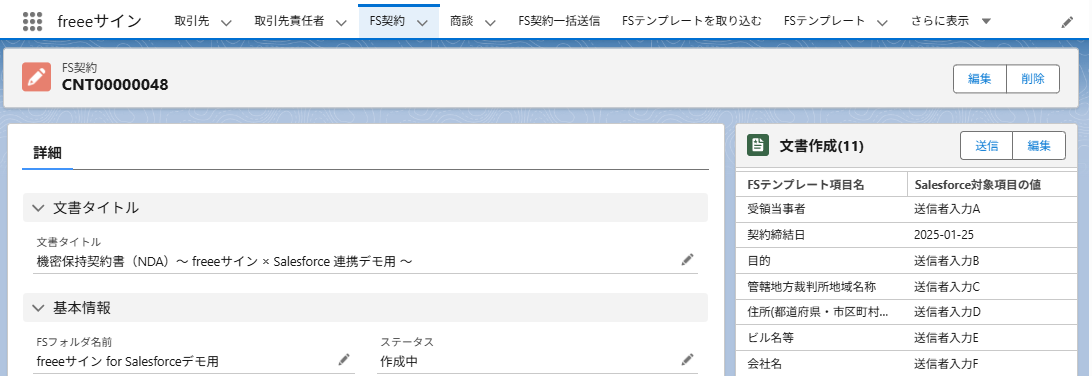Click the green 文書作成 document icon
This screenshot has height=376, width=1092.
(757, 146)
